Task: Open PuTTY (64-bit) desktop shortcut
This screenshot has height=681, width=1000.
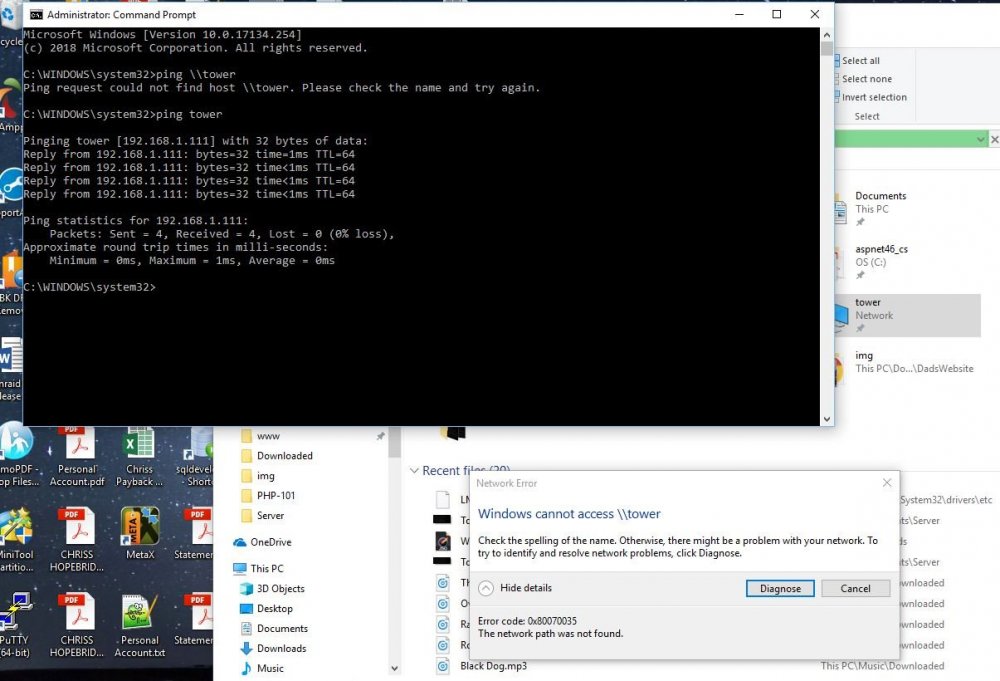Action: coord(15,625)
